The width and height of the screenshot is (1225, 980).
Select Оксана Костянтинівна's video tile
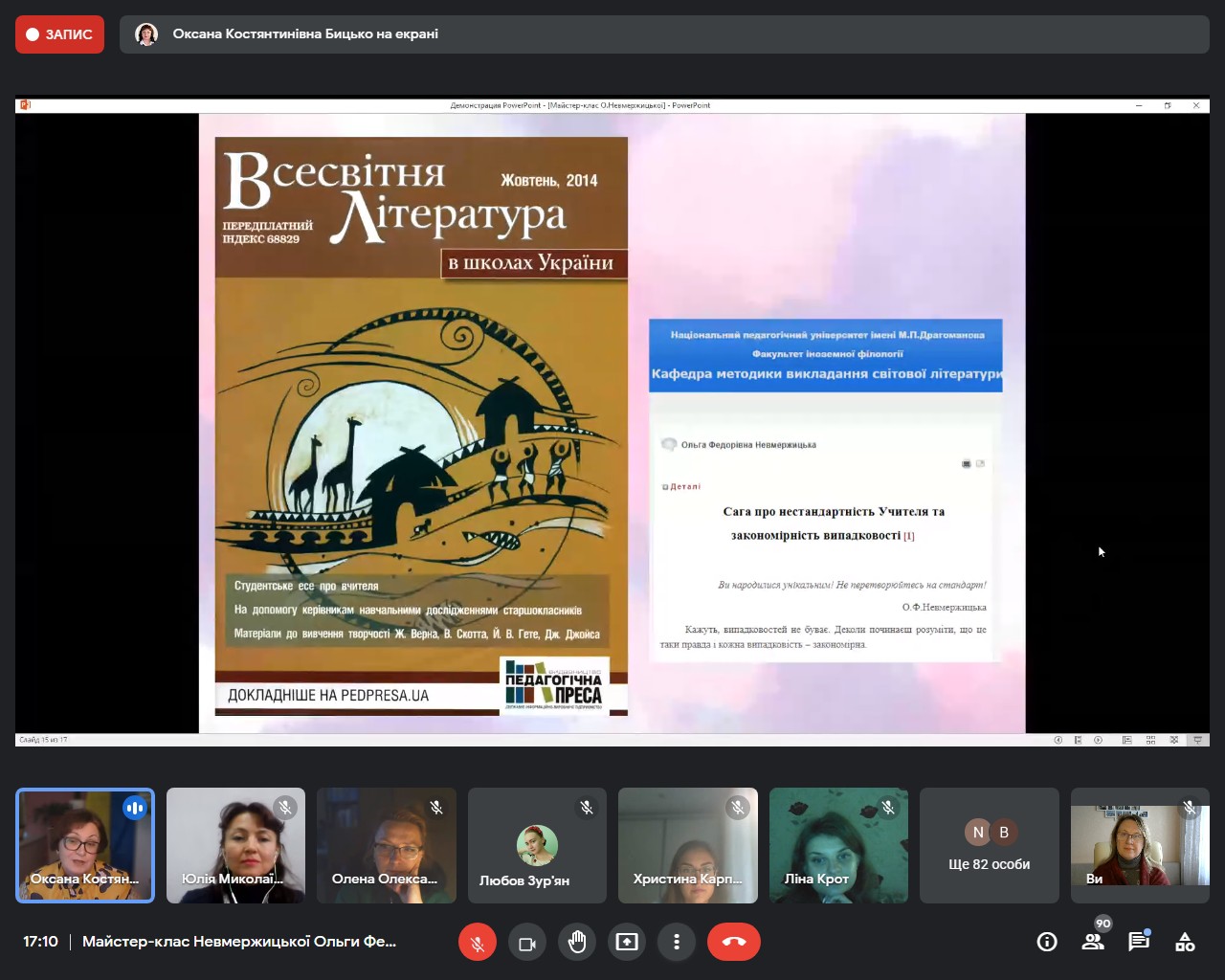[85, 845]
